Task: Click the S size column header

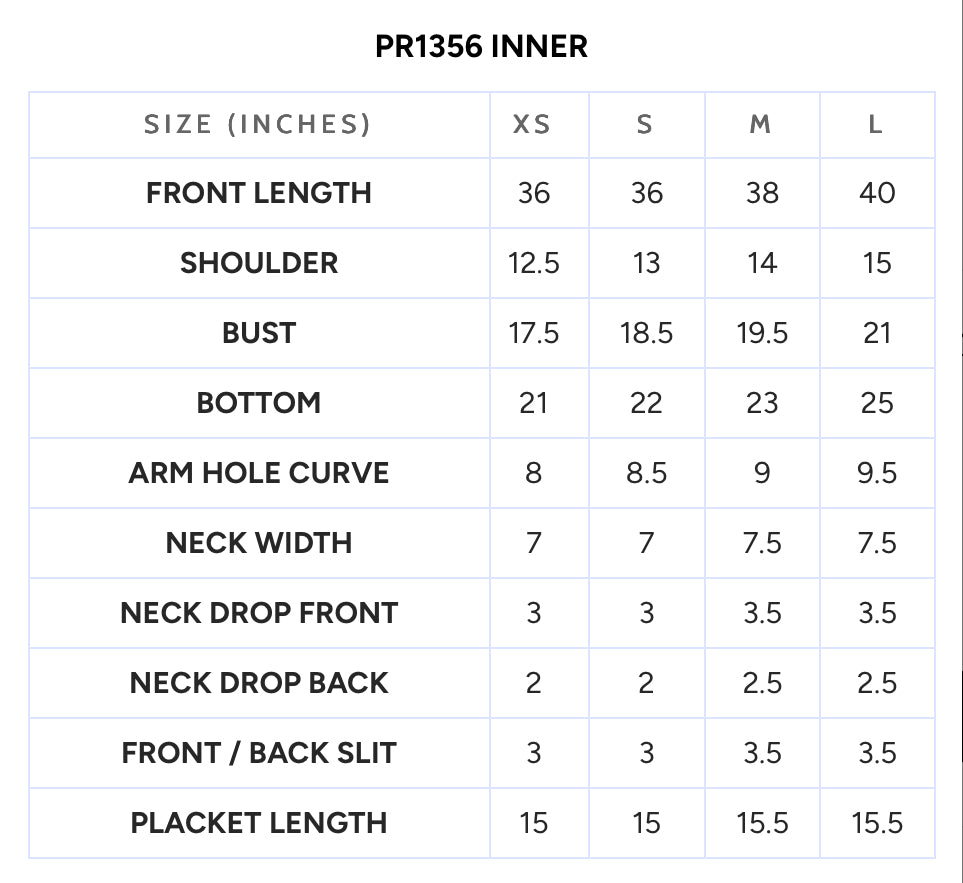Action: tap(644, 125)
